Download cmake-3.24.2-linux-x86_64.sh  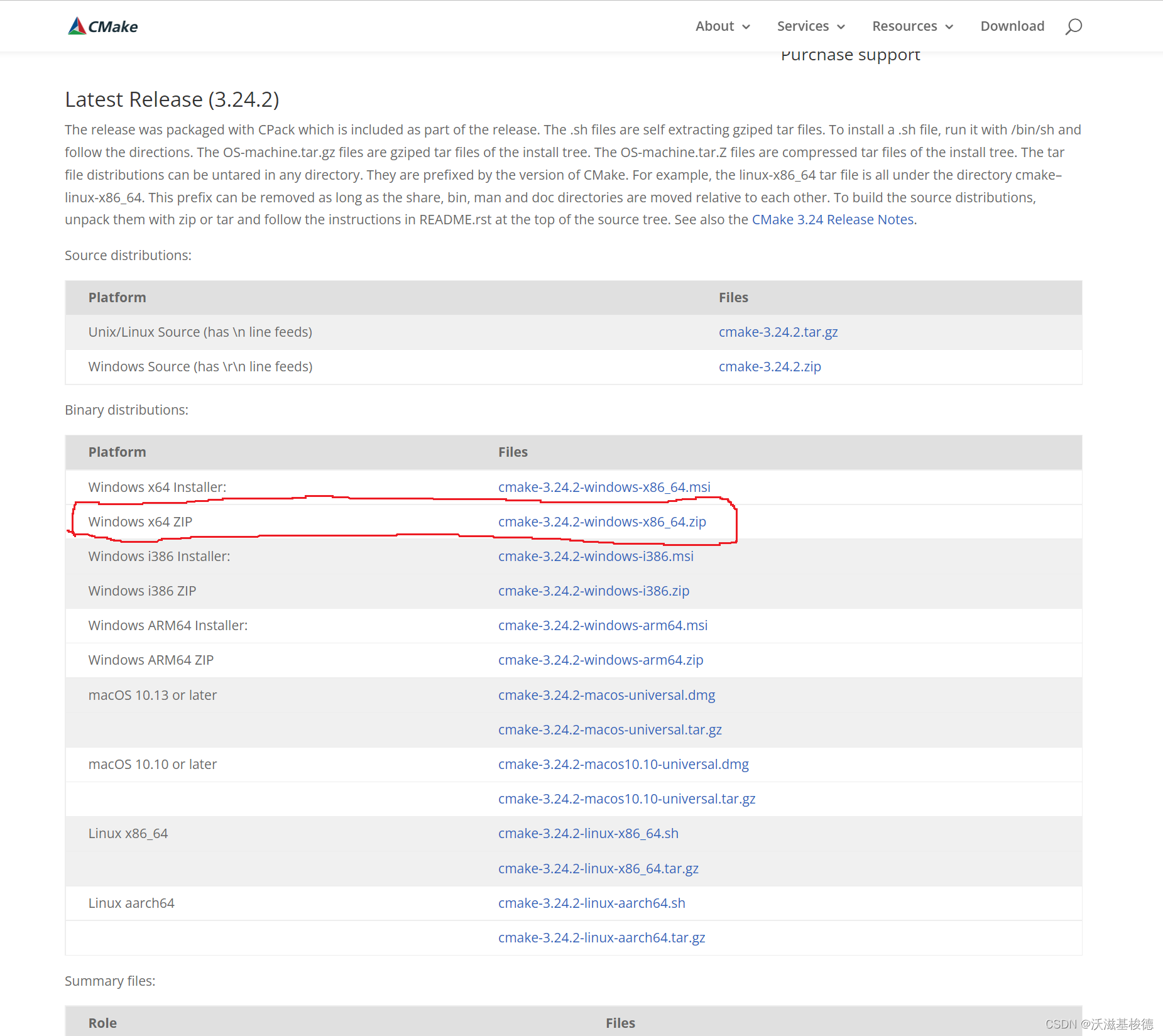click(x=588, y=834)
